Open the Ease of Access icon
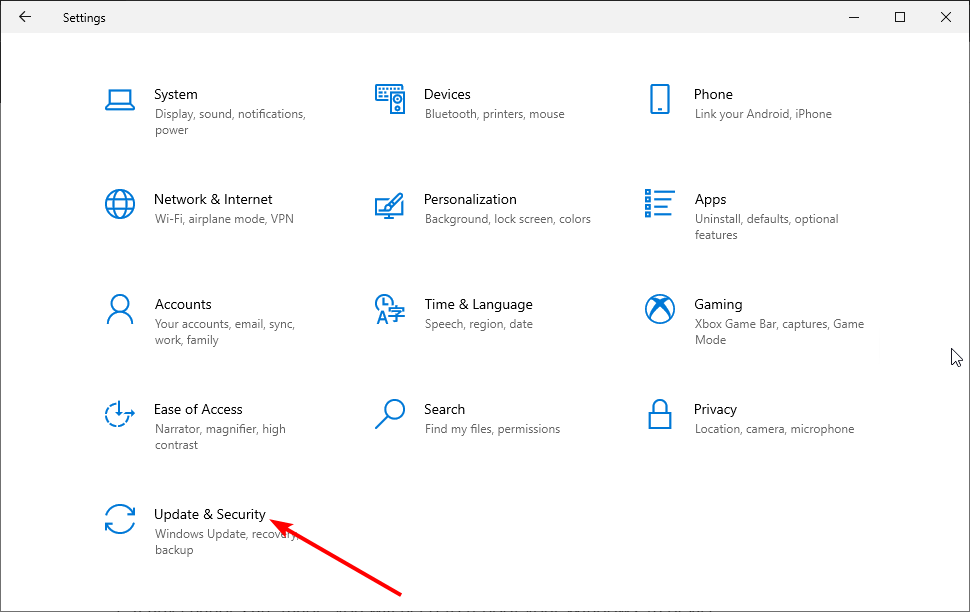The height and width of the screenshot is (612, 970). coord(119,414)
